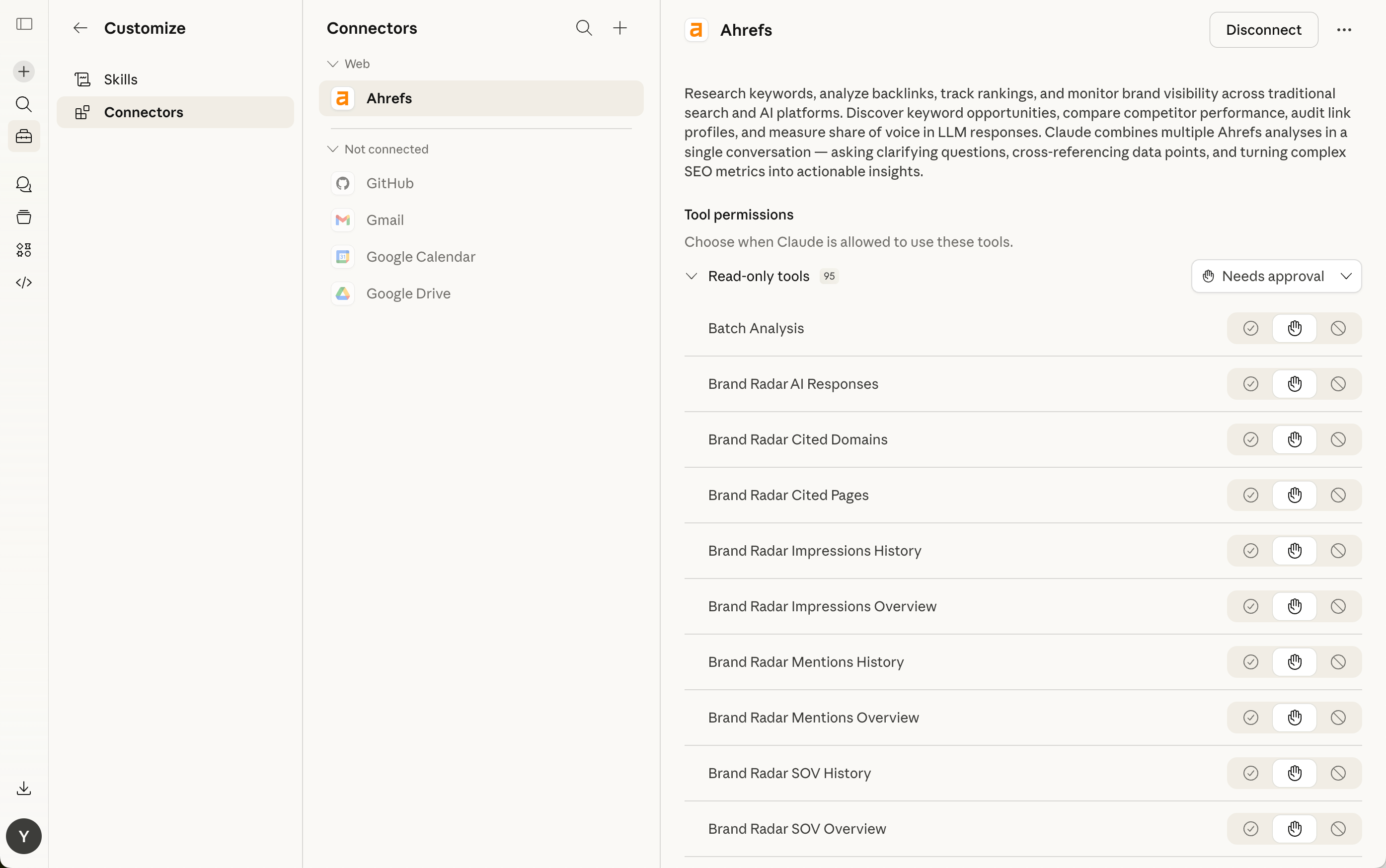Collapse the Not connected group
Image resolution: width=1386 pixels, height=868 pixels.
coord(332,149)
